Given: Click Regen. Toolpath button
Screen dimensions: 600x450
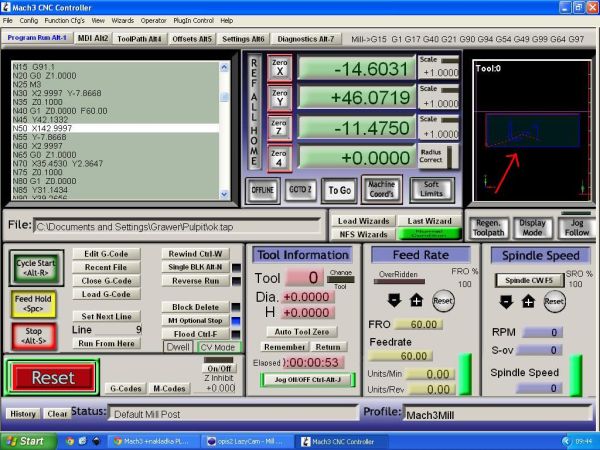Looking at the screenshot, I should pos(489,228).
